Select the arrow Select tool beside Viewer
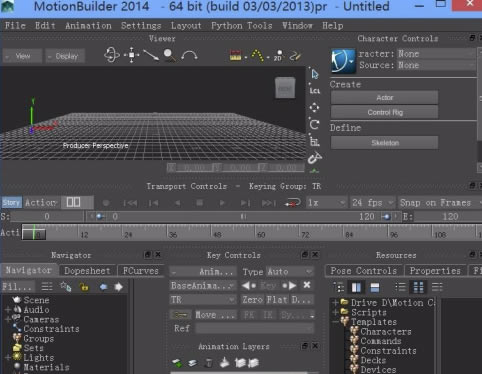This screenshot has height=374, width=482. pyautogui.click(x=314, y=74)
